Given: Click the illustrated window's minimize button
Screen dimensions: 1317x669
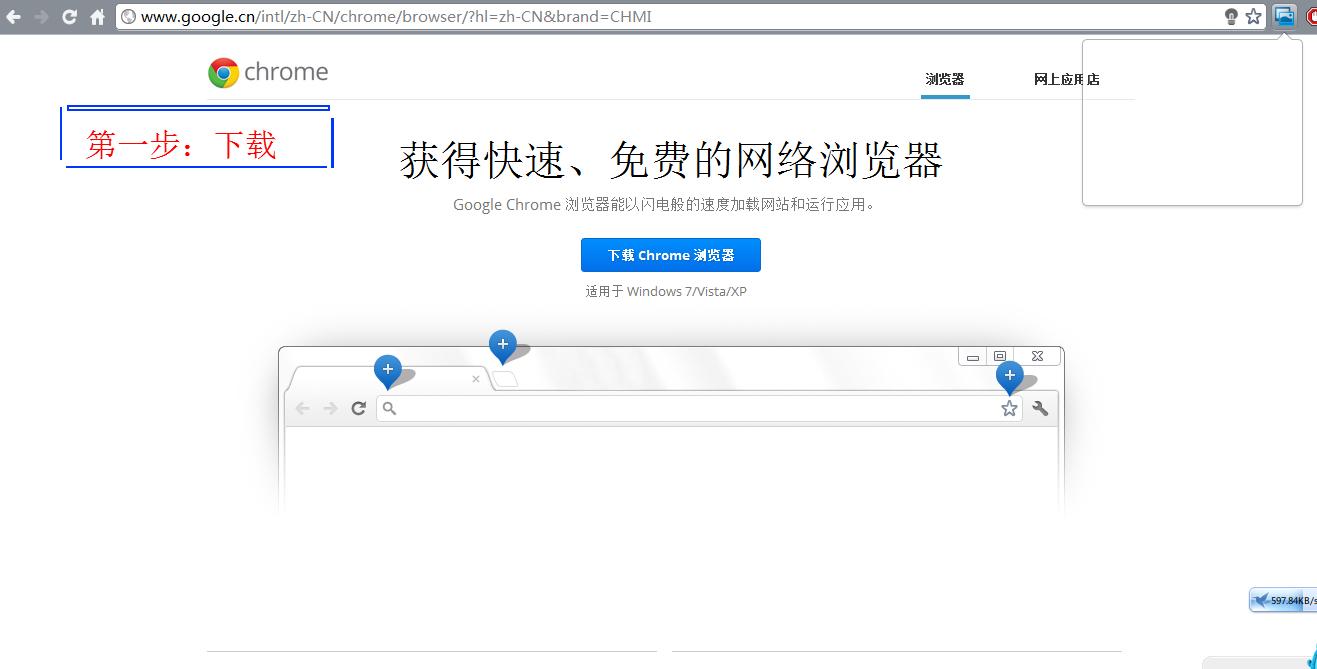Looking at the screenshot, I should tap(973, 356).
